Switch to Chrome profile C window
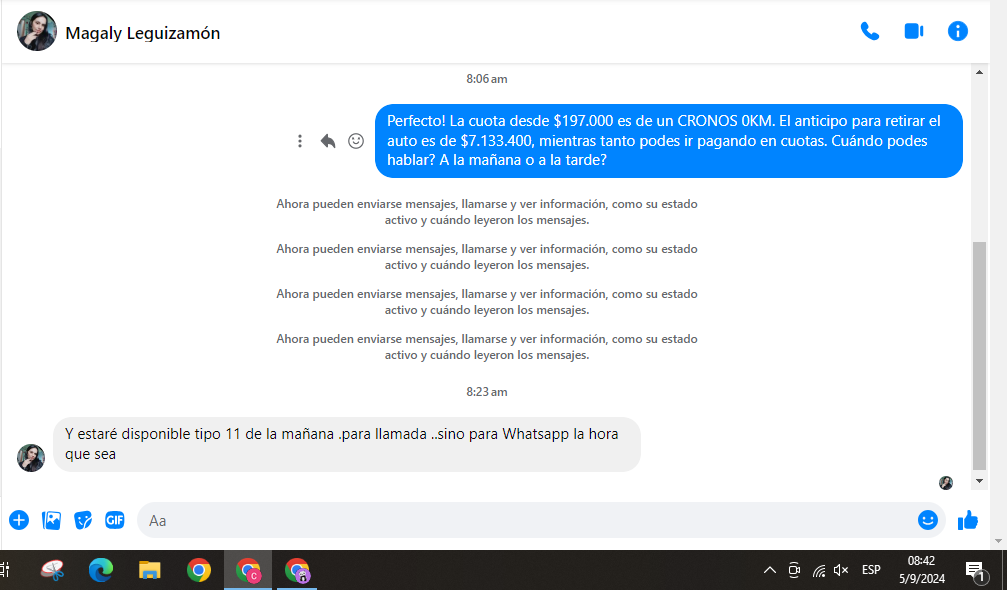The width and height of the screenshot is (1007, 590). click(248, 570)
